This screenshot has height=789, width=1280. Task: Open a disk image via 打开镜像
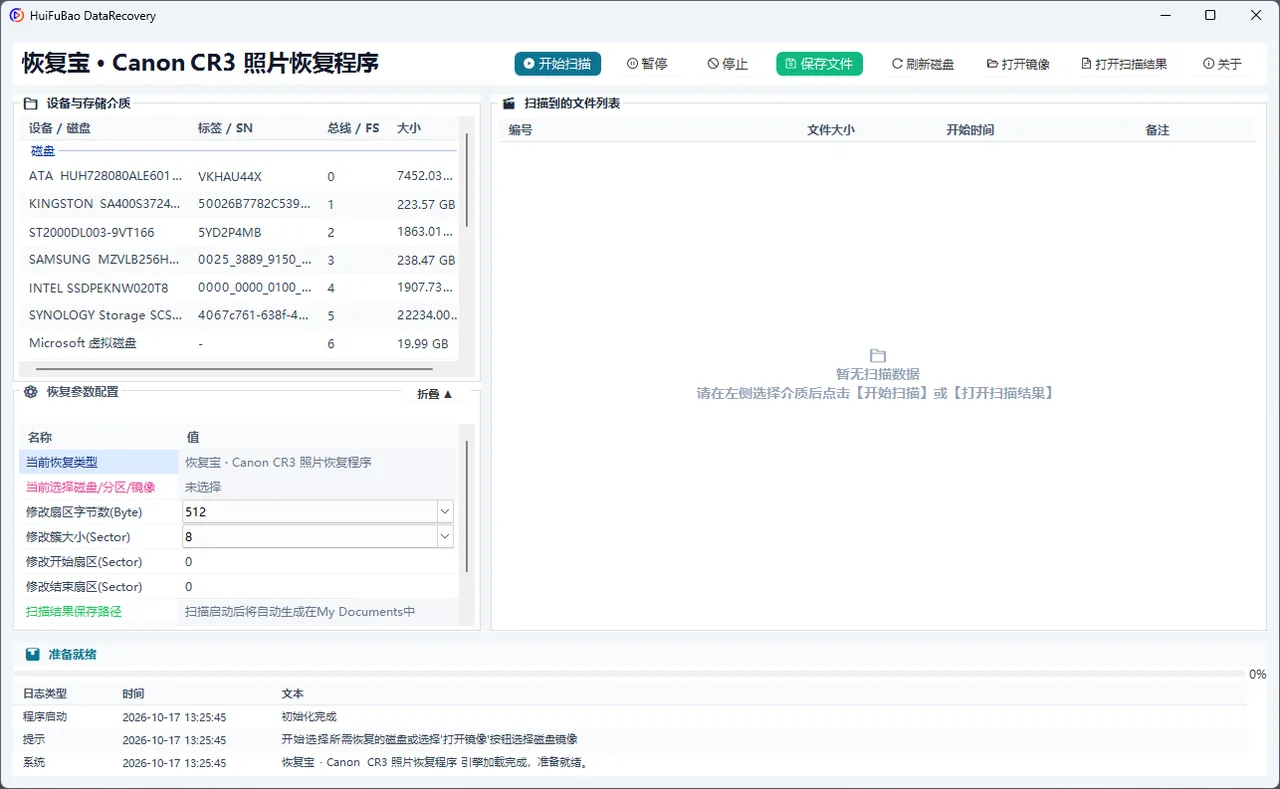click(x=1018, y=64)
